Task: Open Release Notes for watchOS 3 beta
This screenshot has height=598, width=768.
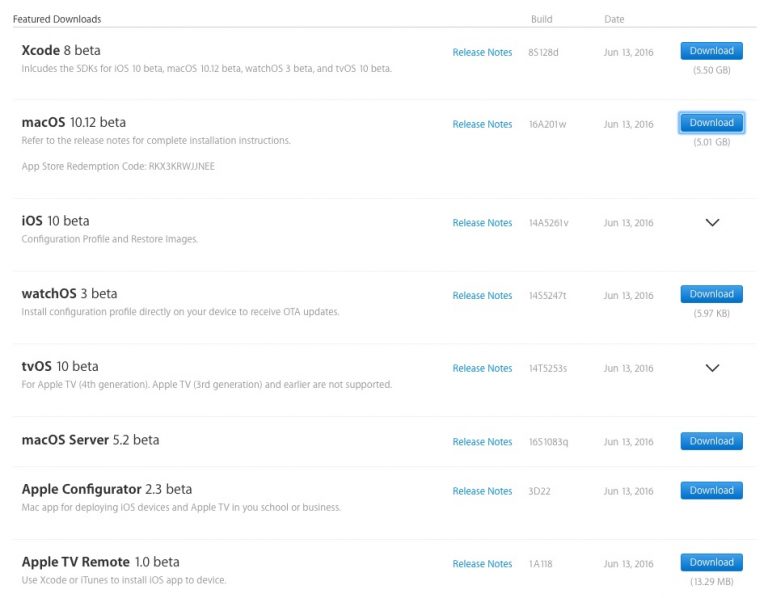Action: tap(482, 296)
